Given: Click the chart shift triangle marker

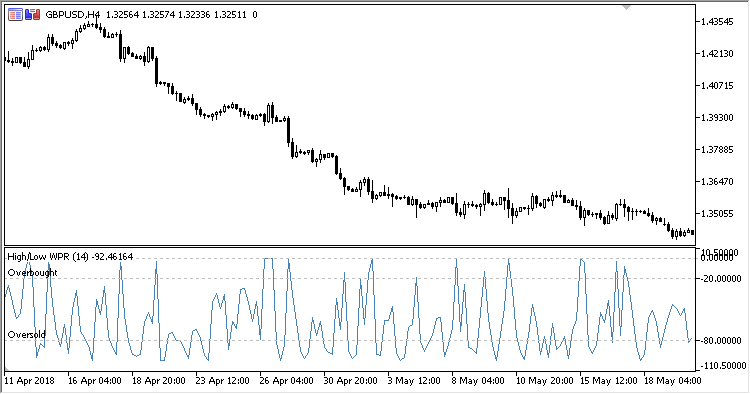Looking at the screenshot, I should click(626, 7).
